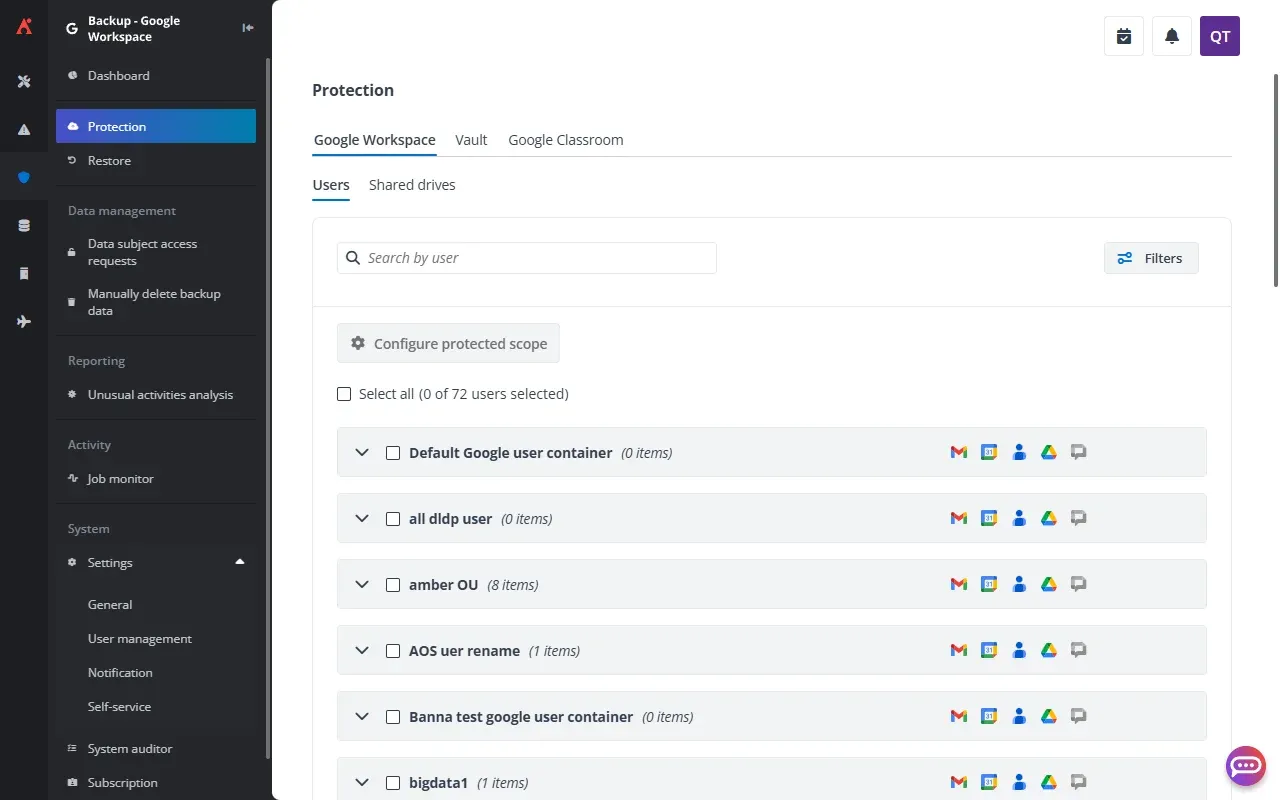This screenshot has height=800, width=1280.
Task: Expand the AOS uer rename group
Action: tap(362, 651)
